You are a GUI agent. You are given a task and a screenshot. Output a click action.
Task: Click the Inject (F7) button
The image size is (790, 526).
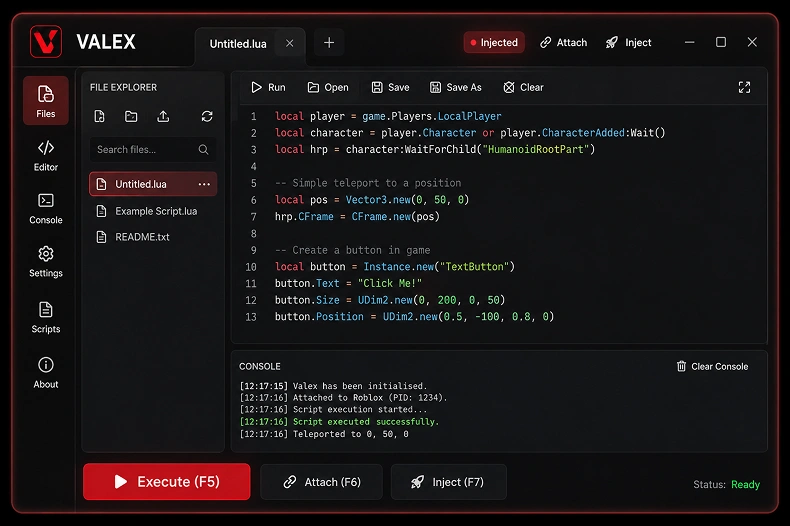tap(448, 482)
